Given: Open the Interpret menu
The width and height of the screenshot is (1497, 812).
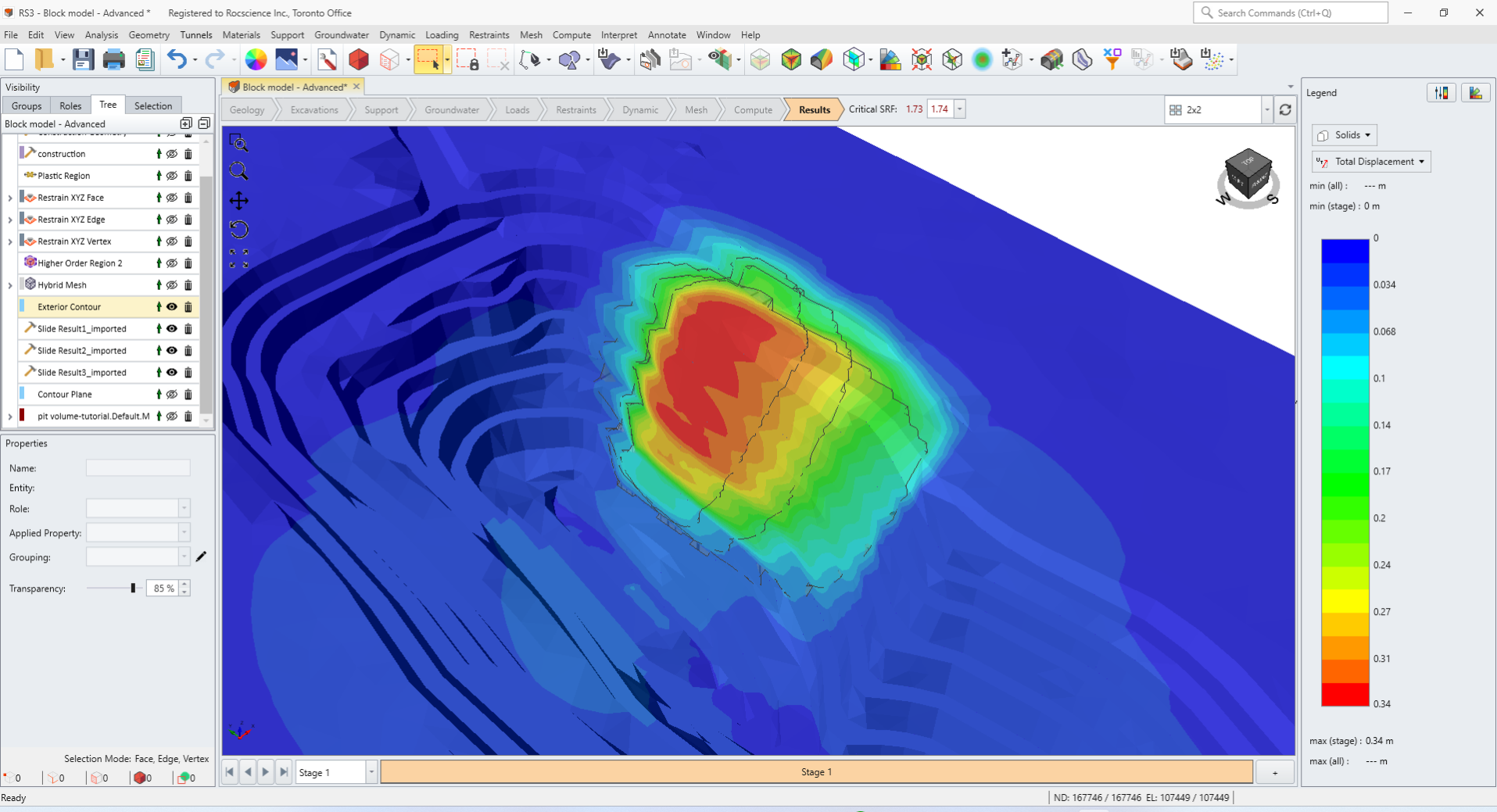Looking at the screenshot, I should pyautogui.click(x=618, y=35).
